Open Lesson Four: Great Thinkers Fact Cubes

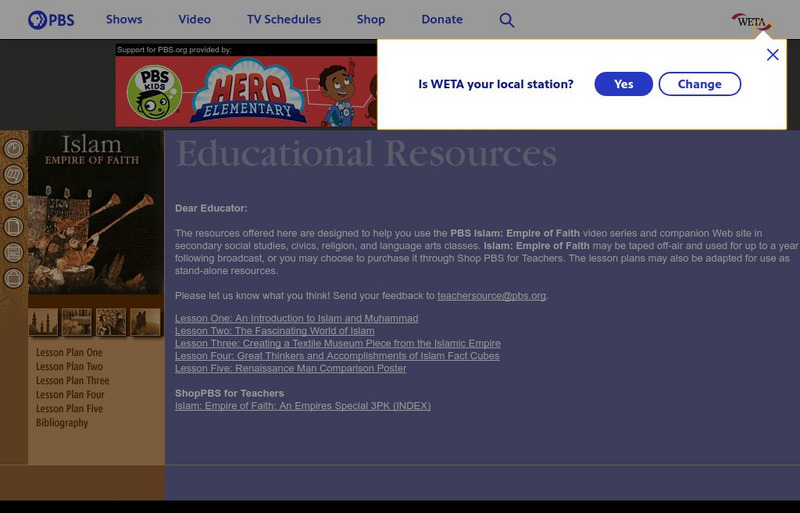(x=337, y=356)
